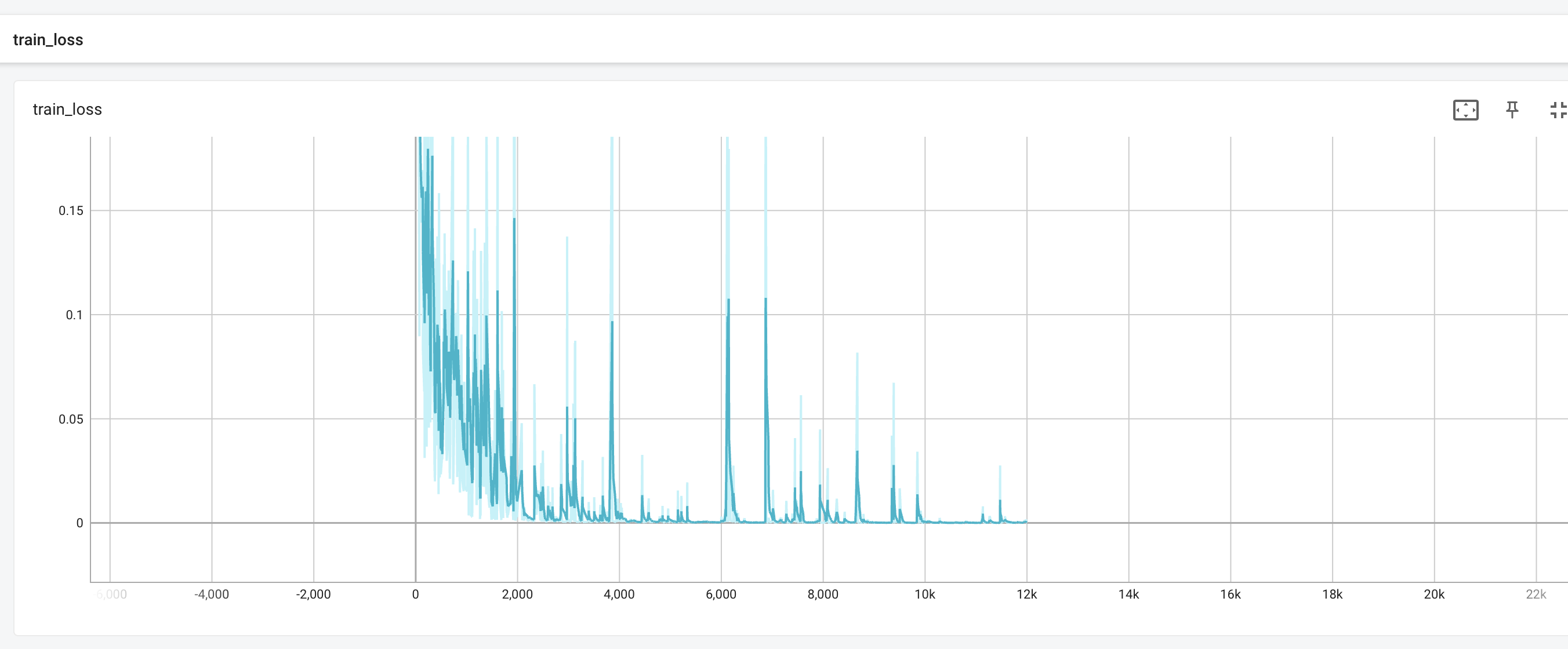
Task: Click the 4,000 x-axis label
Action: [x=619, y=595]
